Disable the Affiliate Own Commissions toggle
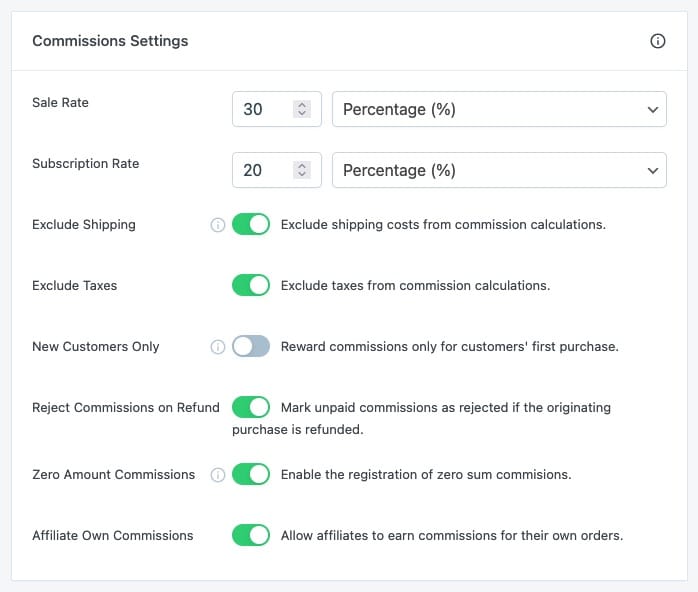 point(251,535)
